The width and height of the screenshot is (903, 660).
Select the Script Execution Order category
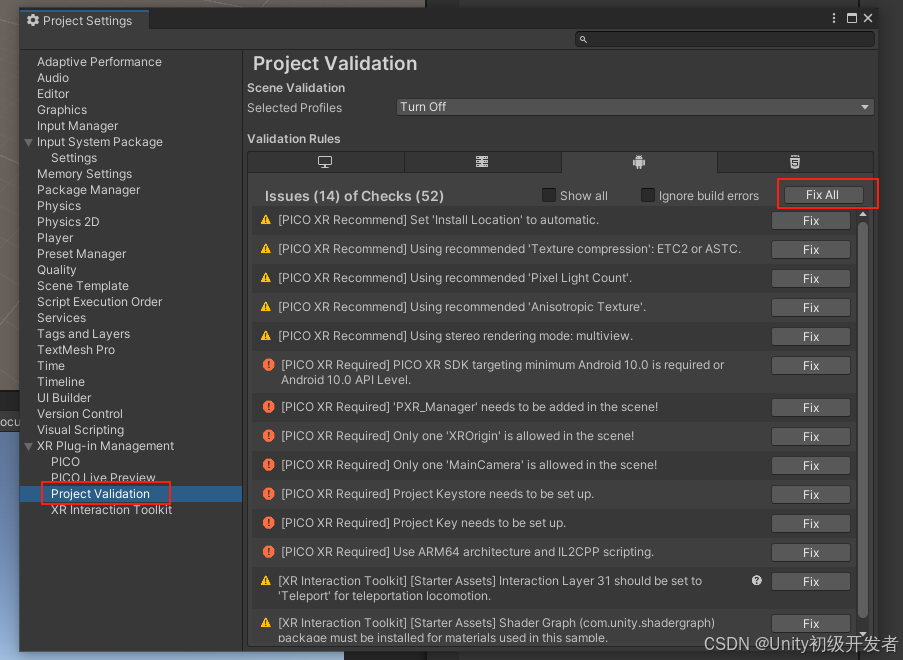point(99,302)
